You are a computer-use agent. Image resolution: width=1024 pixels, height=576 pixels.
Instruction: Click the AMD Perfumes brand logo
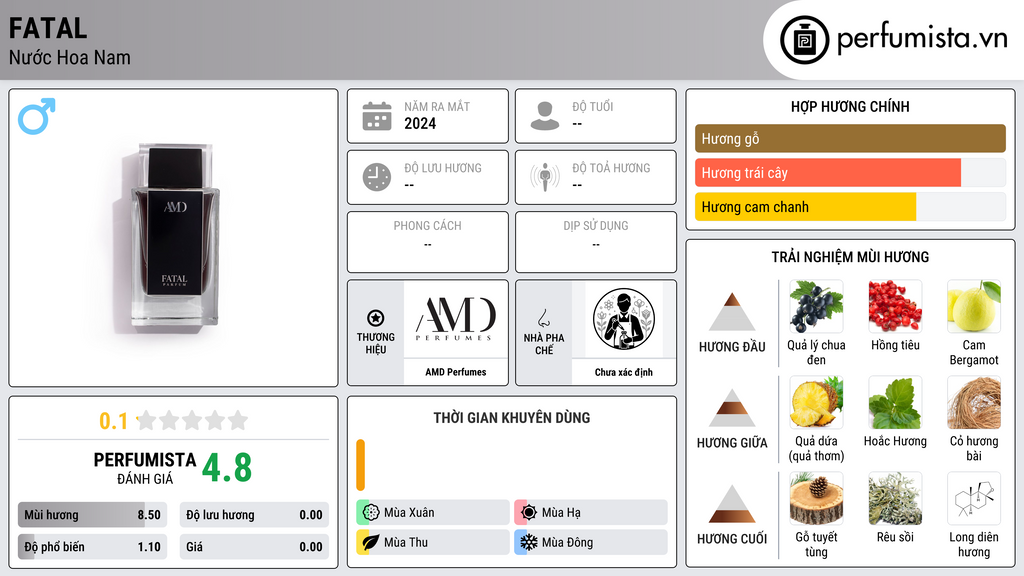pos(456,319)
